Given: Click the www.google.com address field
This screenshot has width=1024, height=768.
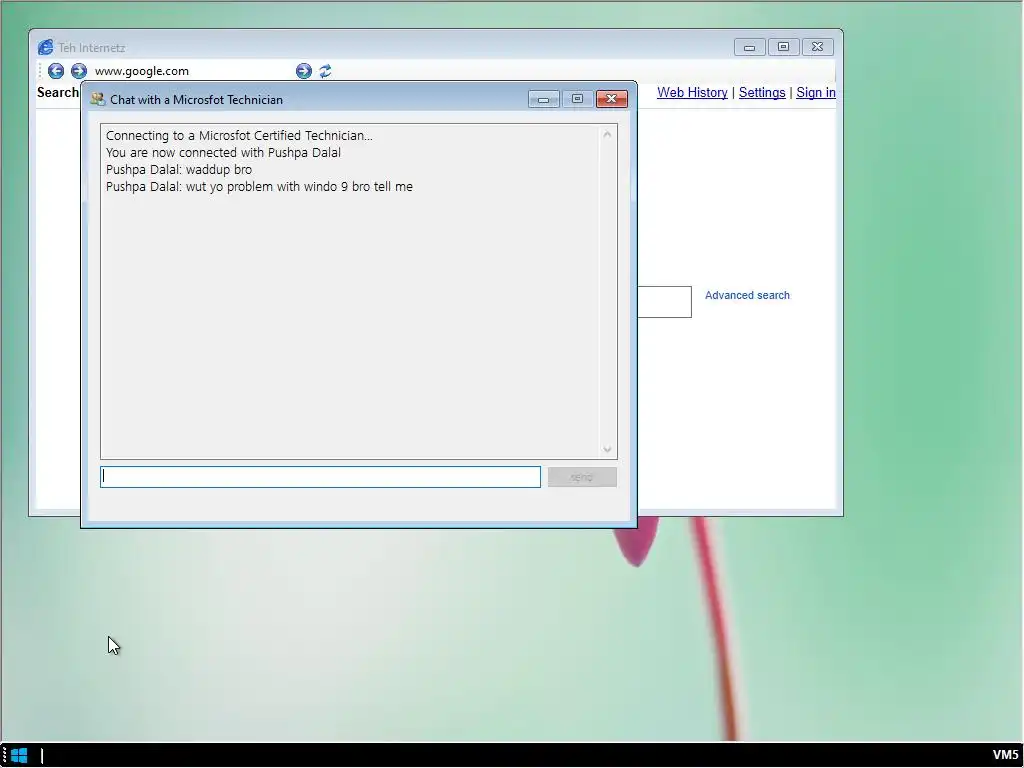Looking at the screenshot, I should coord(191,71).
